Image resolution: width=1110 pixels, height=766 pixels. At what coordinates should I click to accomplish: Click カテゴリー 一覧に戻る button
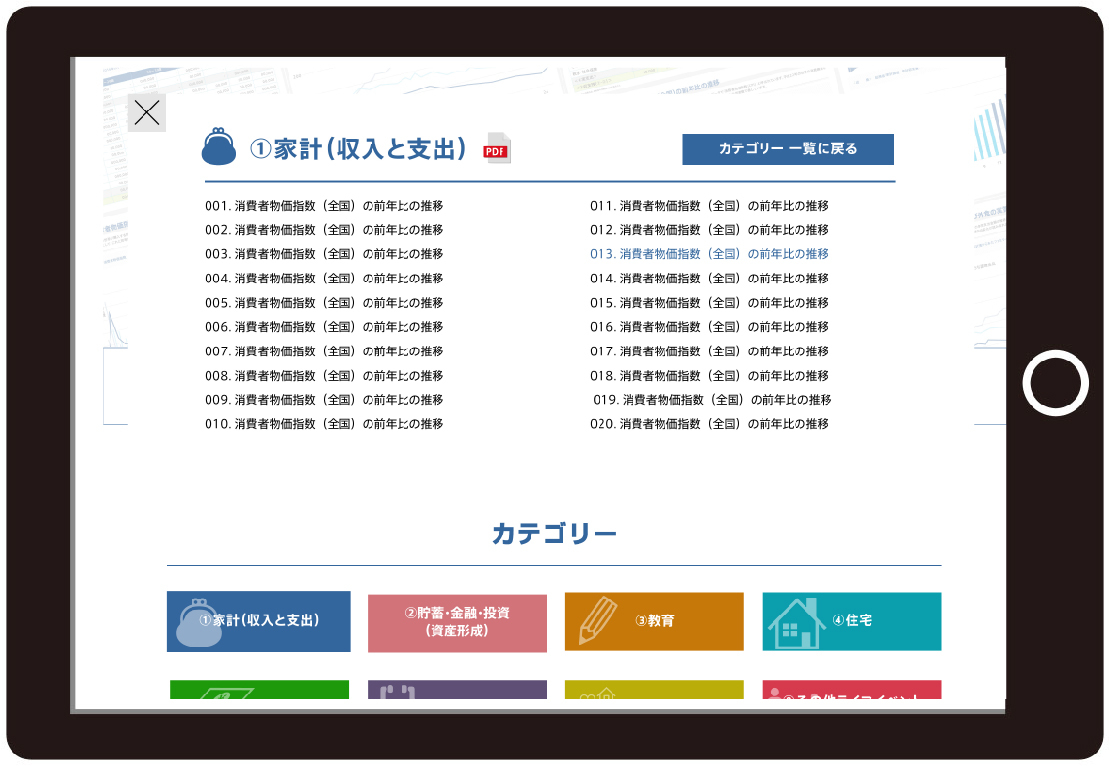pyautogui.click(x=787, y=149)
